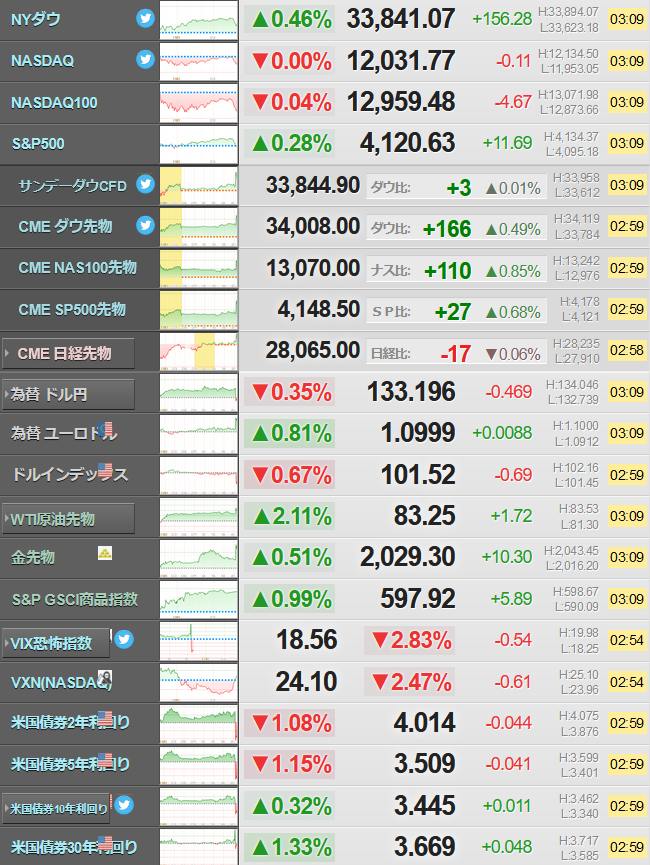Open the 金先物 link
Screen dimensions: 650x865
(33, 557)
